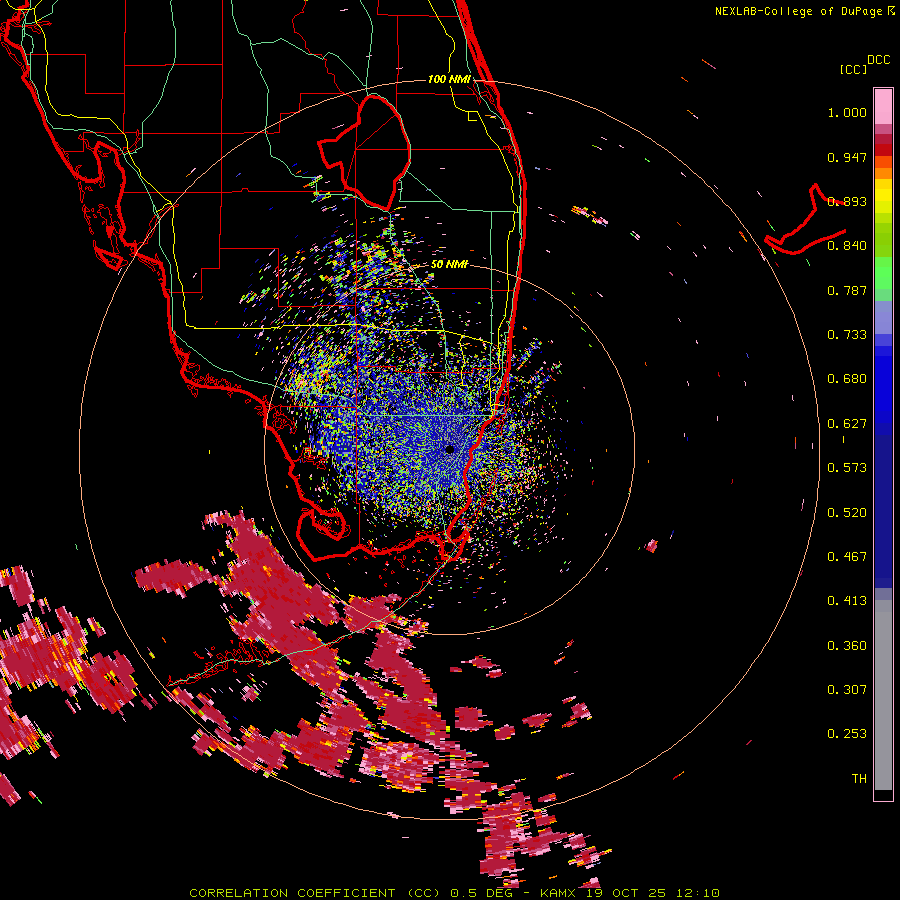Click the NEXLAB-College of DuPage credit text
The height and width of the screenshot is (900, 900).
click(x=805, y=11)
